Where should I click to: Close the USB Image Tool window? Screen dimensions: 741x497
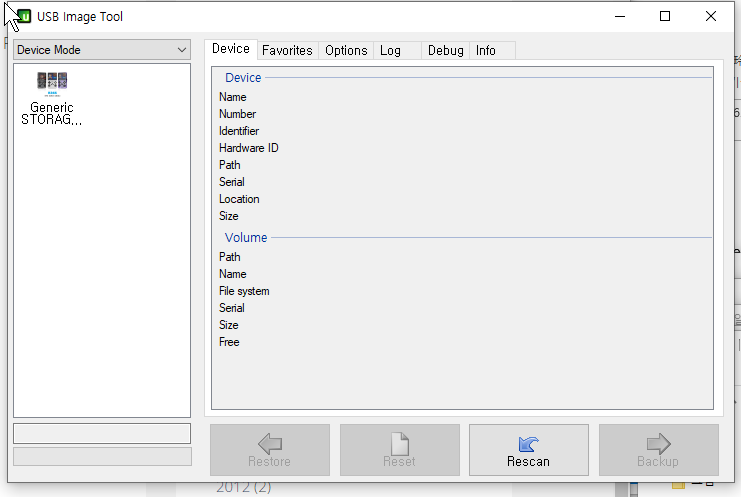710,17
